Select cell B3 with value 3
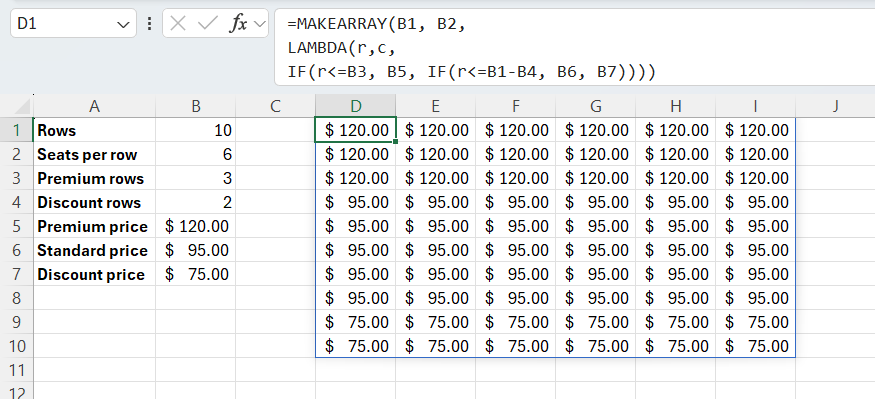This screenshot has width=875, height=399. [195, 178]
